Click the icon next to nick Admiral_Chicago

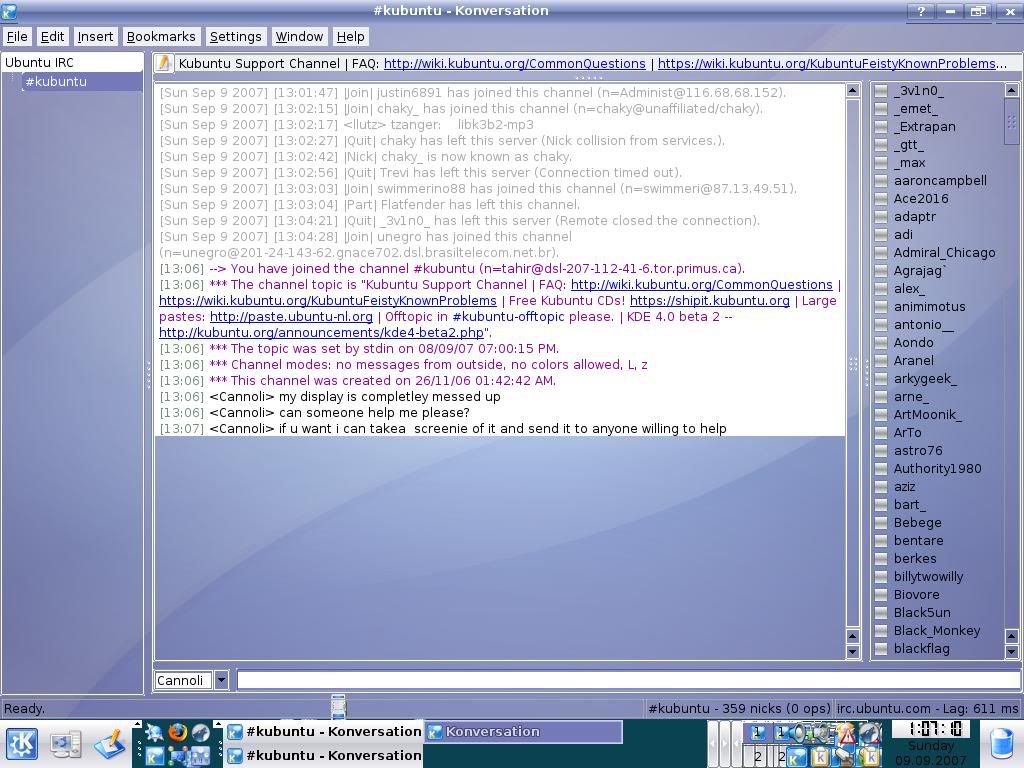881,253
